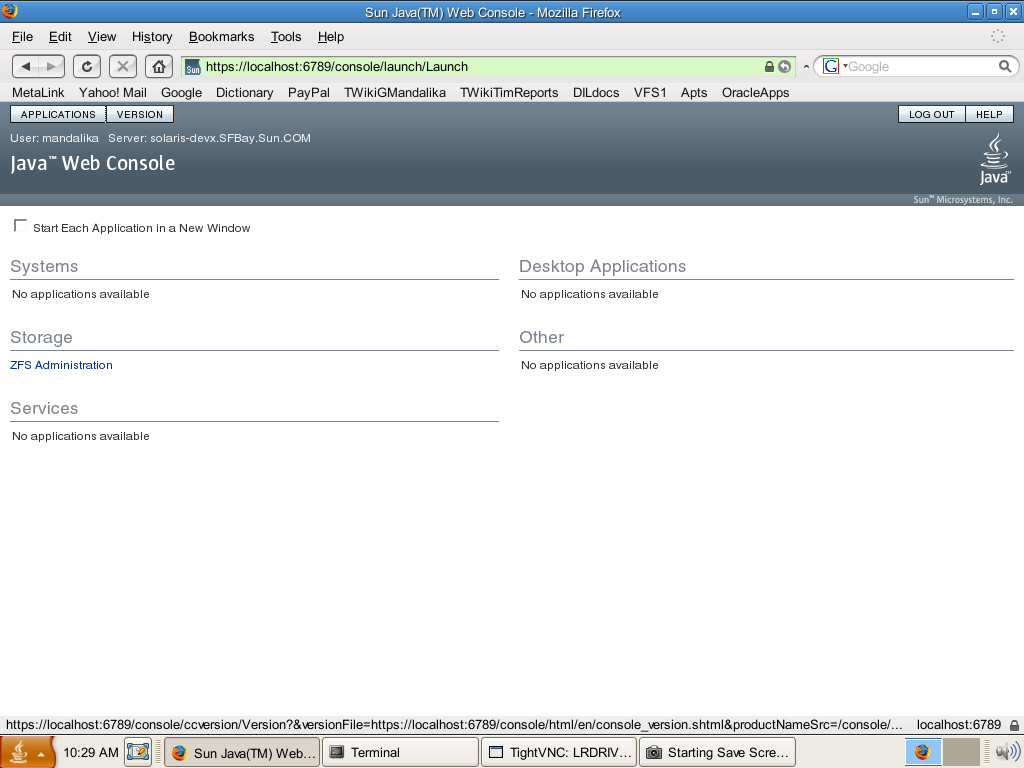Enable Start Each Application in a New Window
The image size is (1024, 768).
(20, 226)
